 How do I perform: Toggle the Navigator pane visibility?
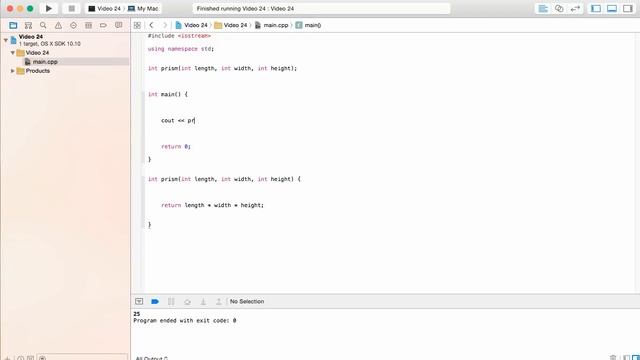click(x=596, y=9)
